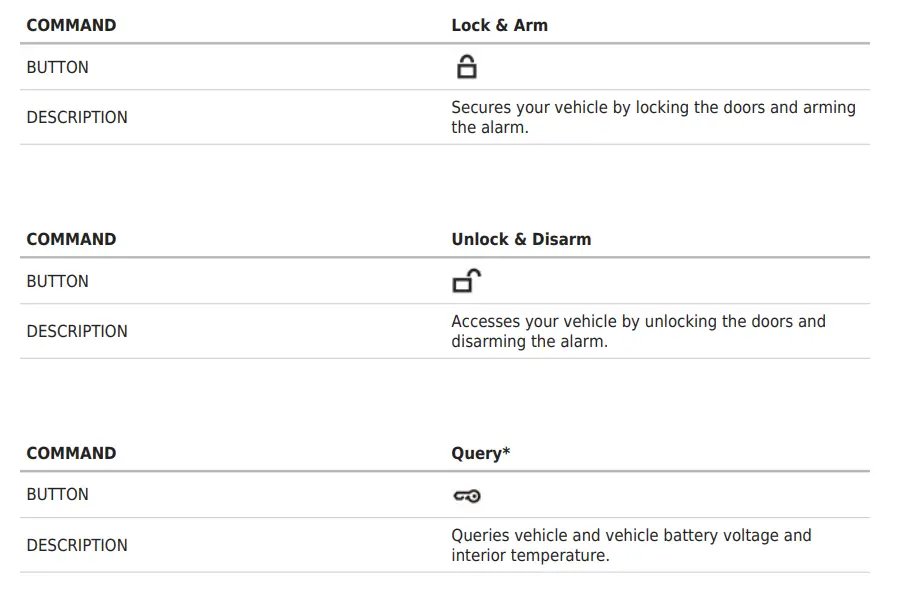Click the words "interior temperature" in the Query description
Screen dimensions: 901x615
tap(529, 556)
